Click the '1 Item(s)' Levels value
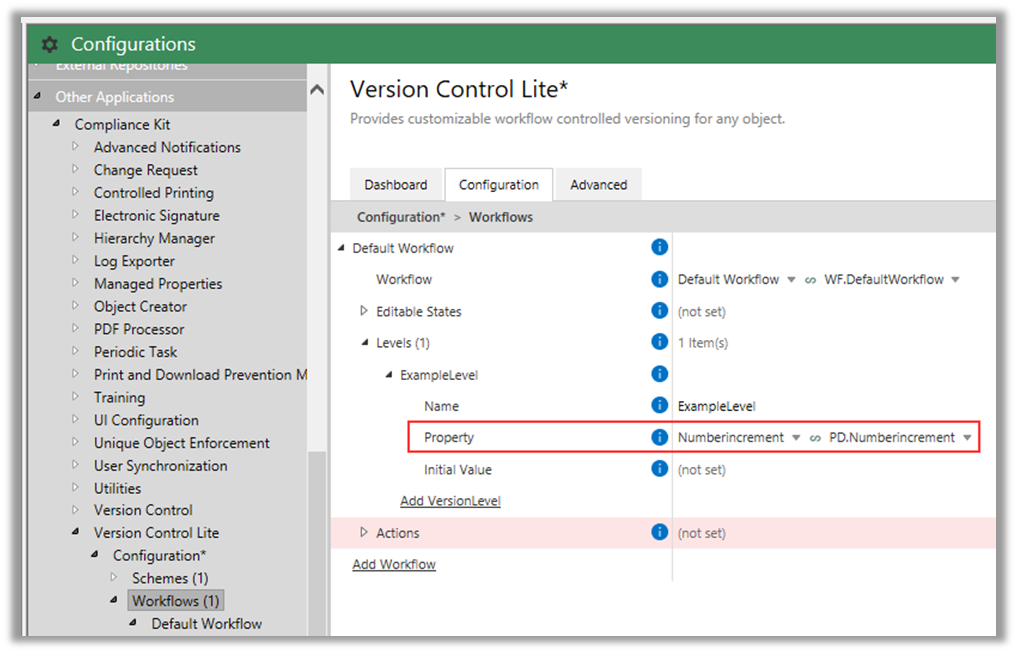 [703, 343]
